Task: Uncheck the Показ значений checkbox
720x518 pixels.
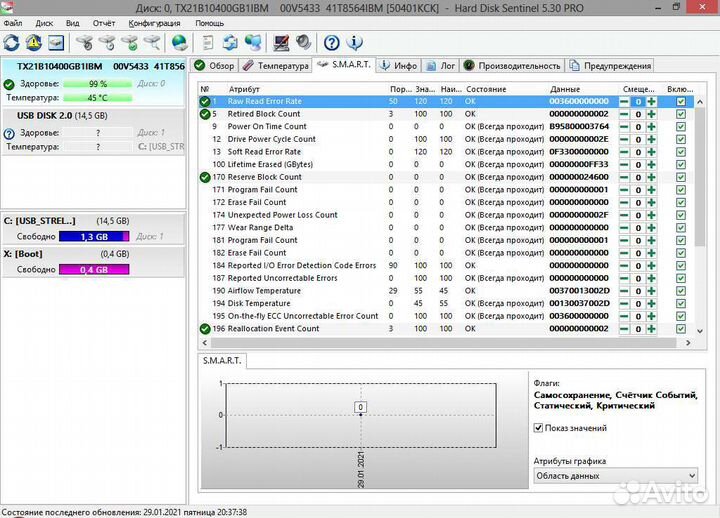Action: pos(538,428)
